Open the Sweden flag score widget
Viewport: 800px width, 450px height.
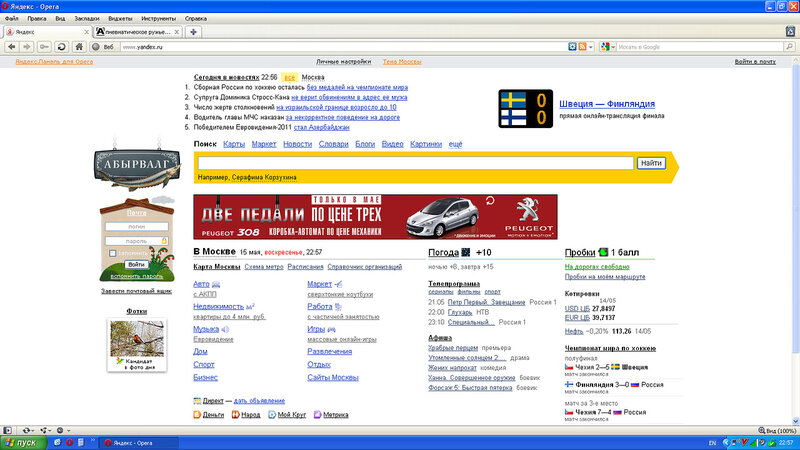point(526,109)
